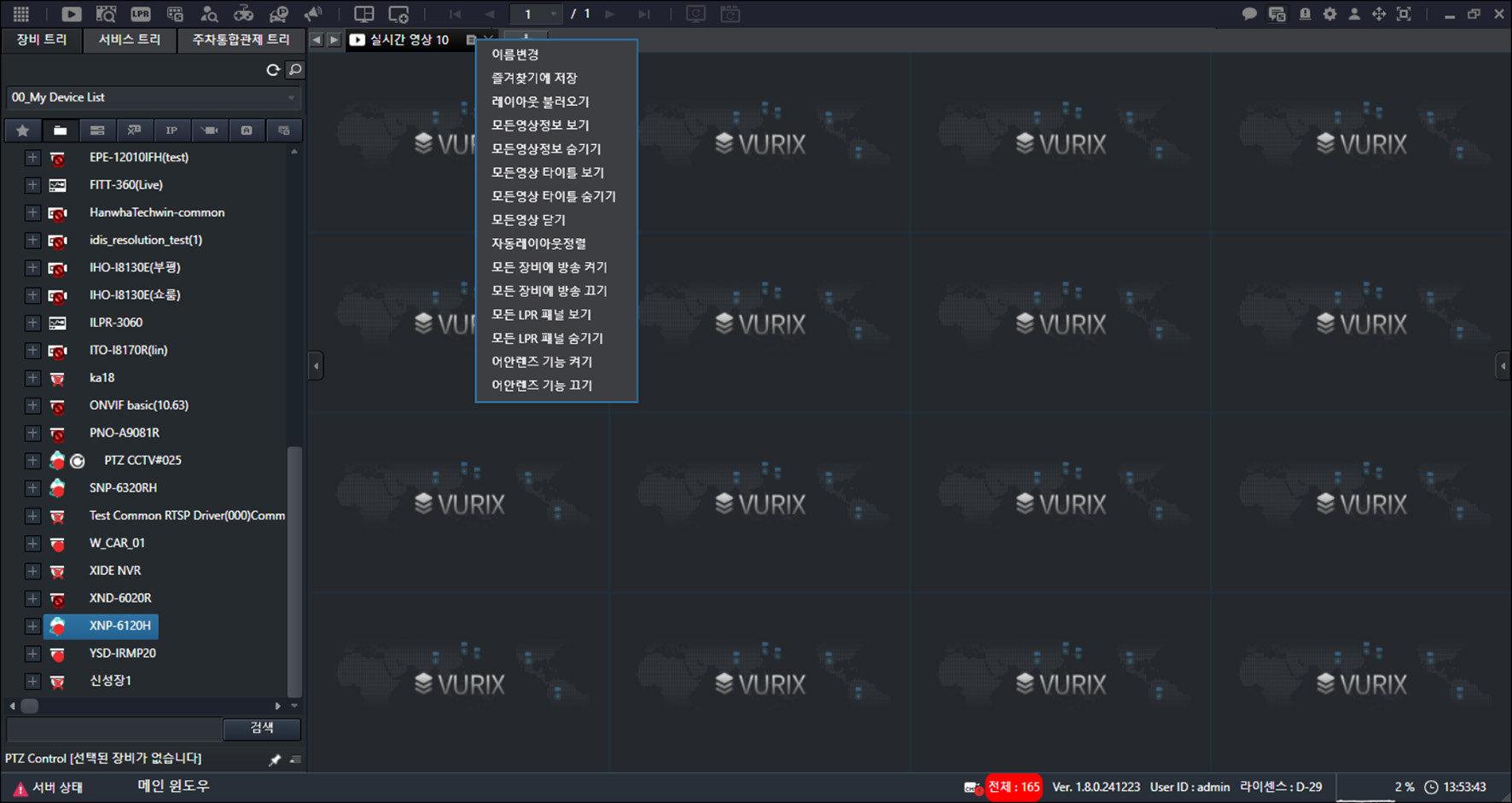This screenshot has width=1512, height=803.
Task: Expand the HanwhaTechwin-common node
Action: pyautogui.click(x=32, y=212)
